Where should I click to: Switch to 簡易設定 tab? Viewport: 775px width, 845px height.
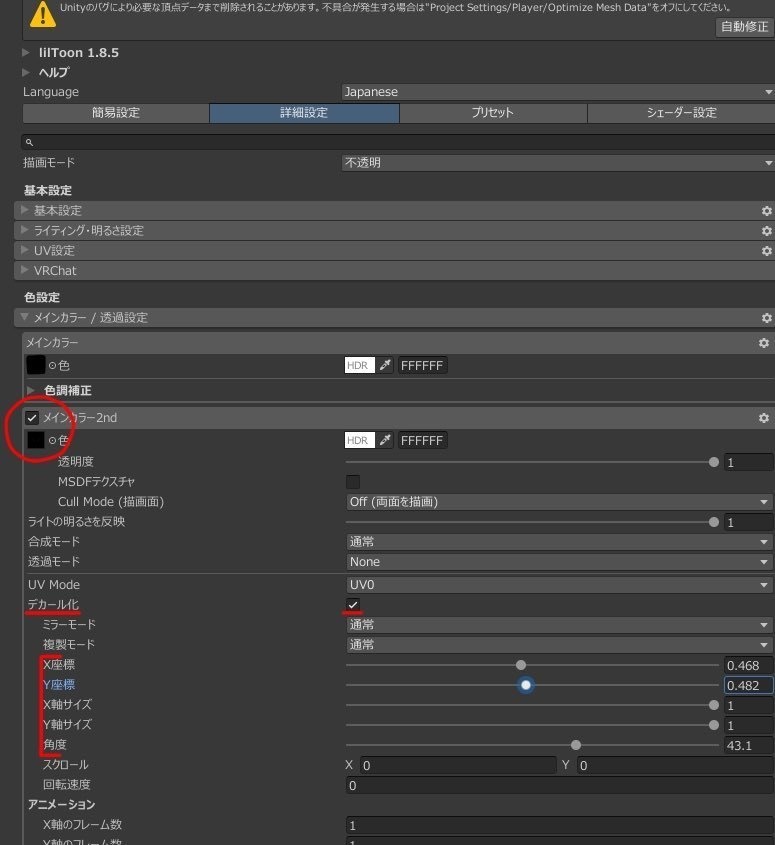coord(116,113)
